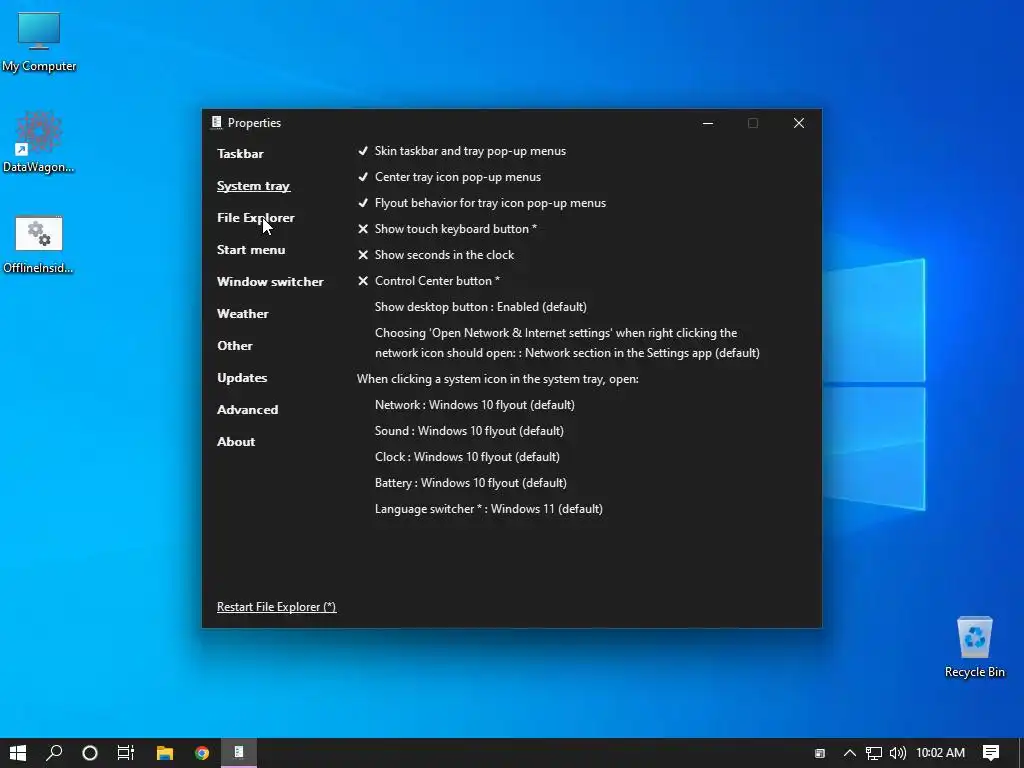Click the Properties window title icon
This screenshot has height=768, width=1024.
click(x=217, y=123)
